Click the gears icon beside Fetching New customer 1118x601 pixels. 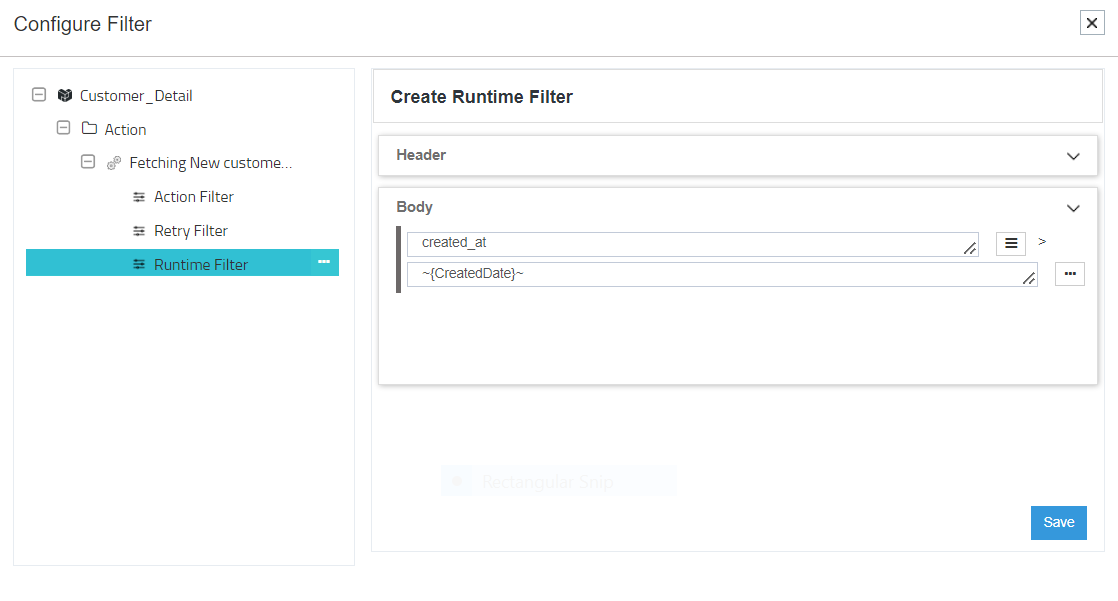pos(114,163)
